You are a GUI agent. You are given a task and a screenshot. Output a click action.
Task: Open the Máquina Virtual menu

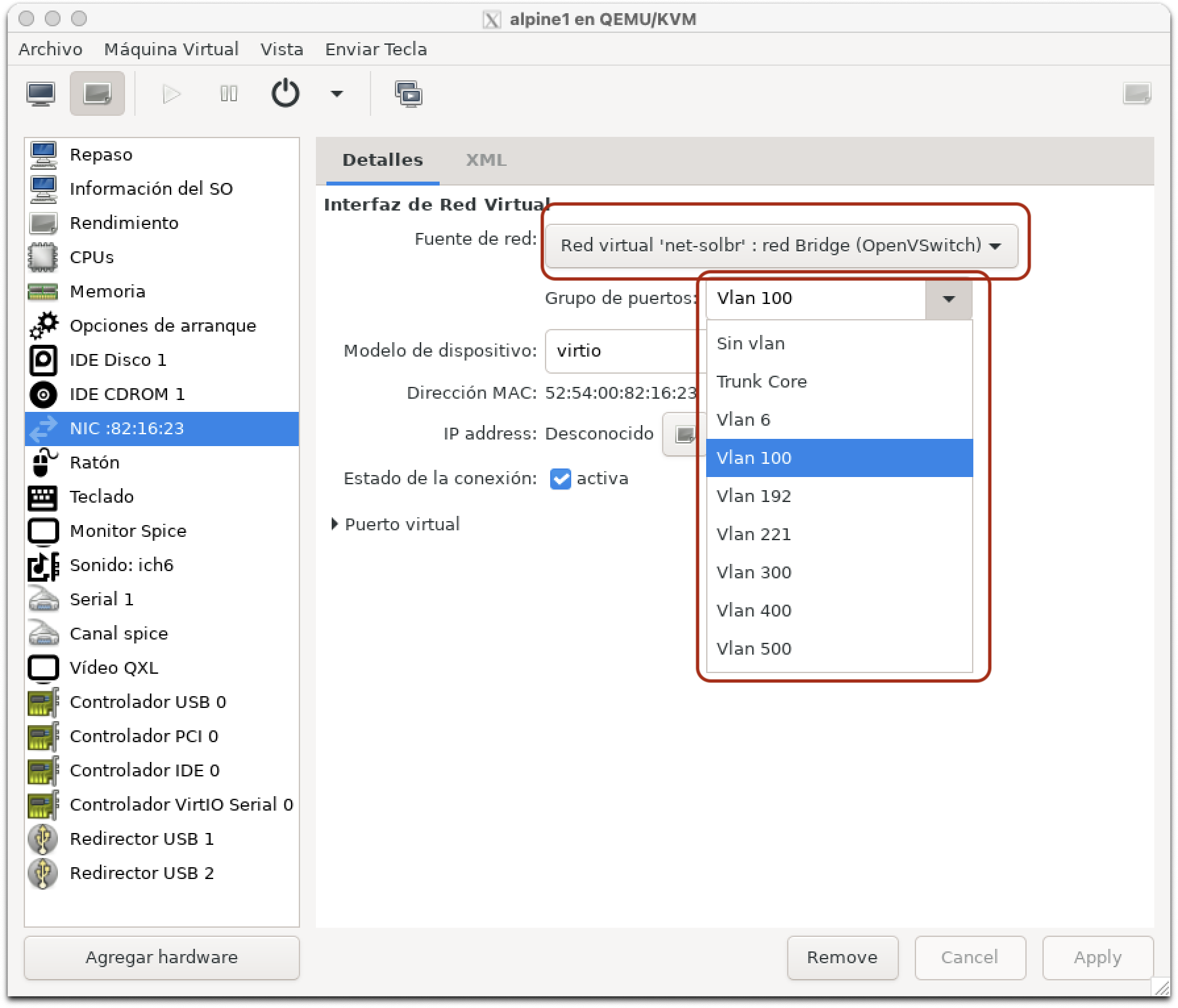coord(171,49)
